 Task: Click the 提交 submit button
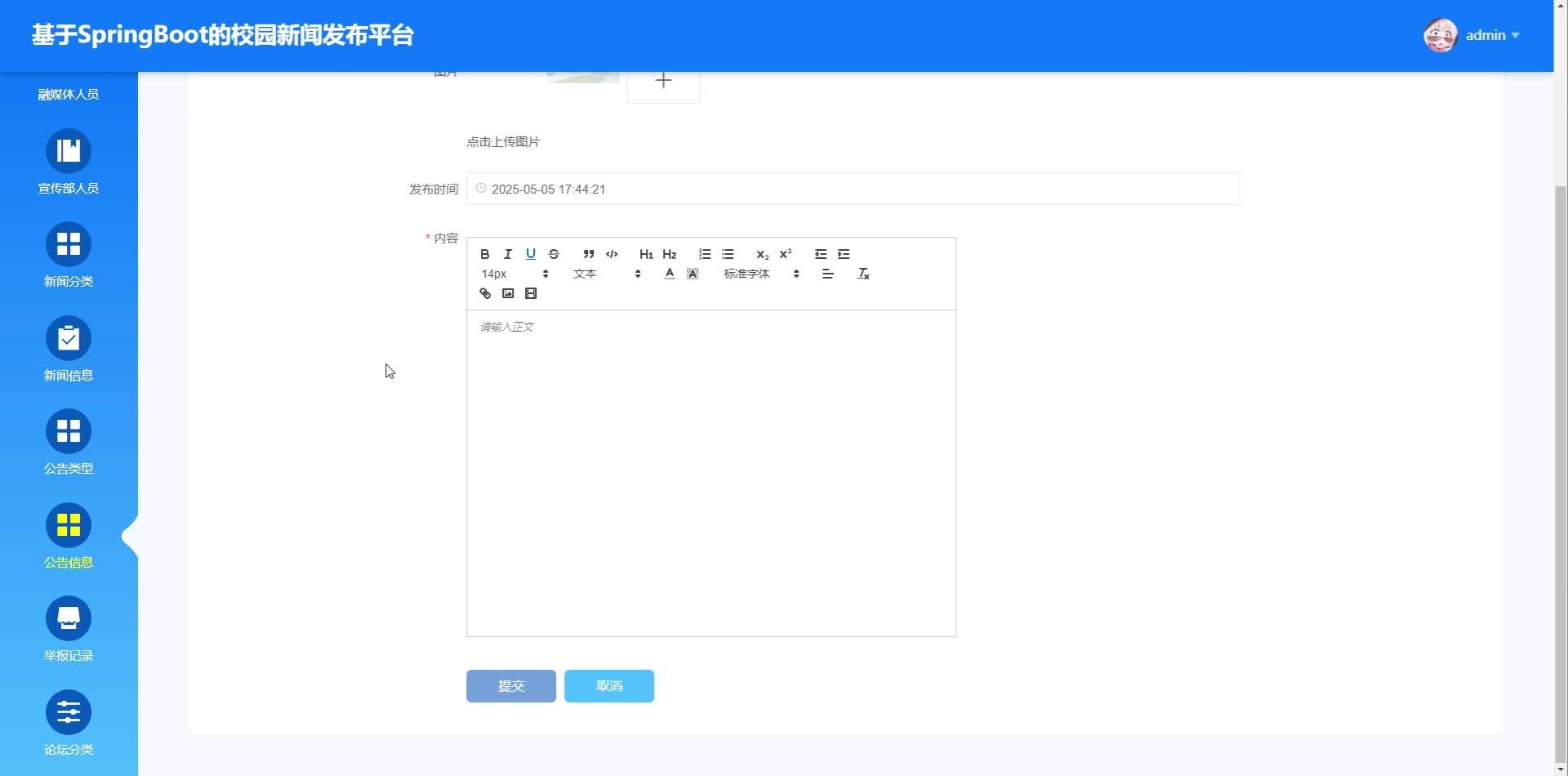click(511, 686)
